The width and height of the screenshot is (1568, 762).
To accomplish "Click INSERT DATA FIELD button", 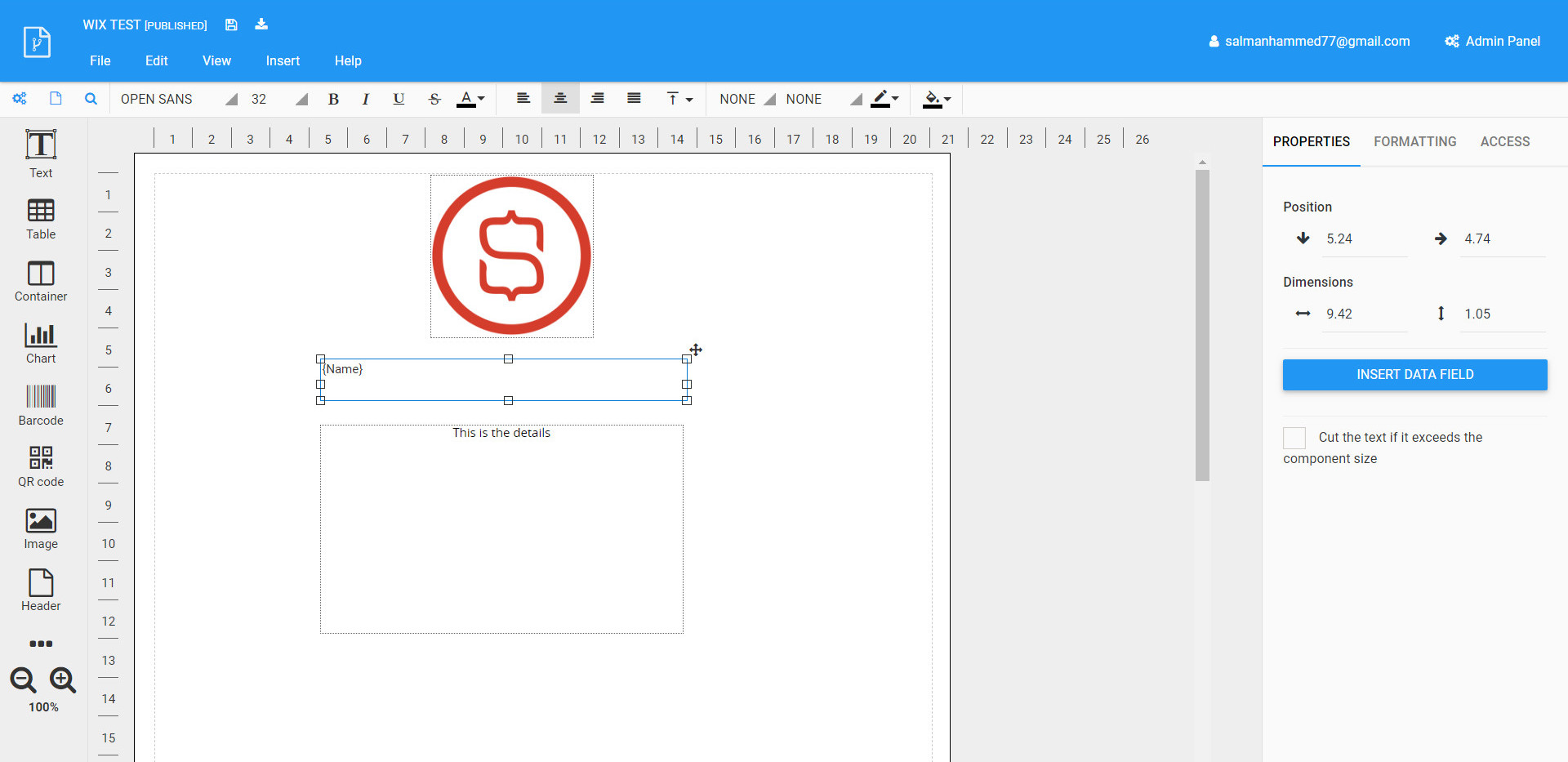I will (1414, 374).
